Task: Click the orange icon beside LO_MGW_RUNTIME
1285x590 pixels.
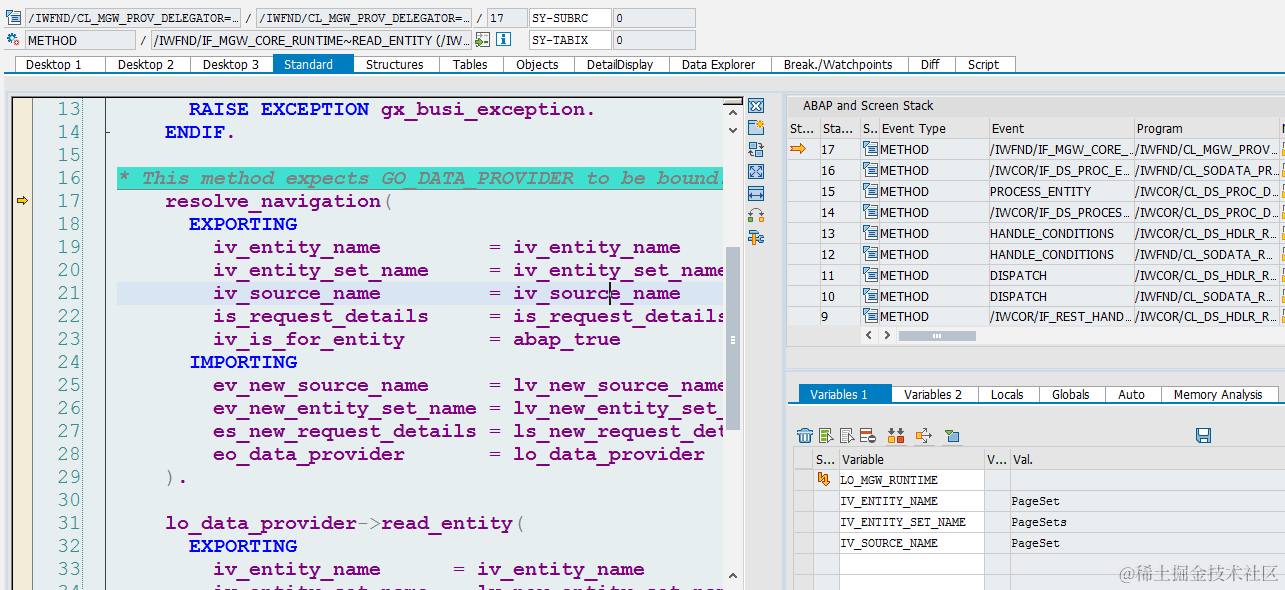Action: tap(824, 480)
